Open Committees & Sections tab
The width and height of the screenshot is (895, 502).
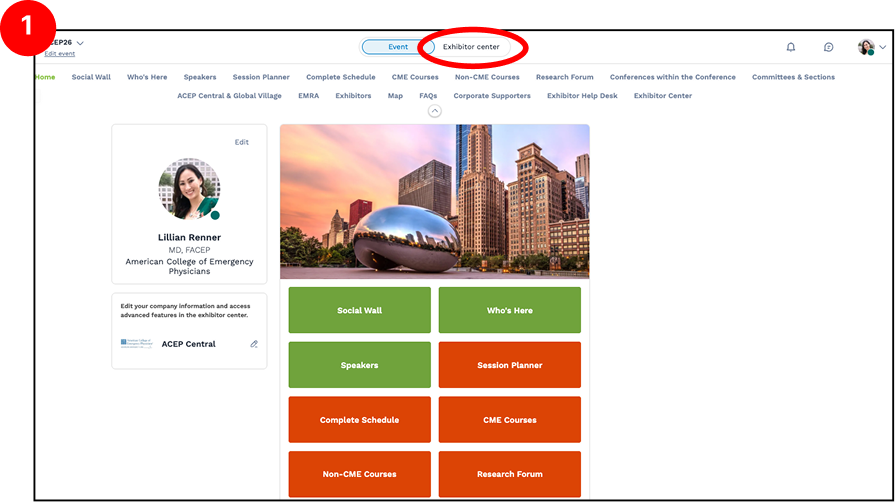pos(793,77)
